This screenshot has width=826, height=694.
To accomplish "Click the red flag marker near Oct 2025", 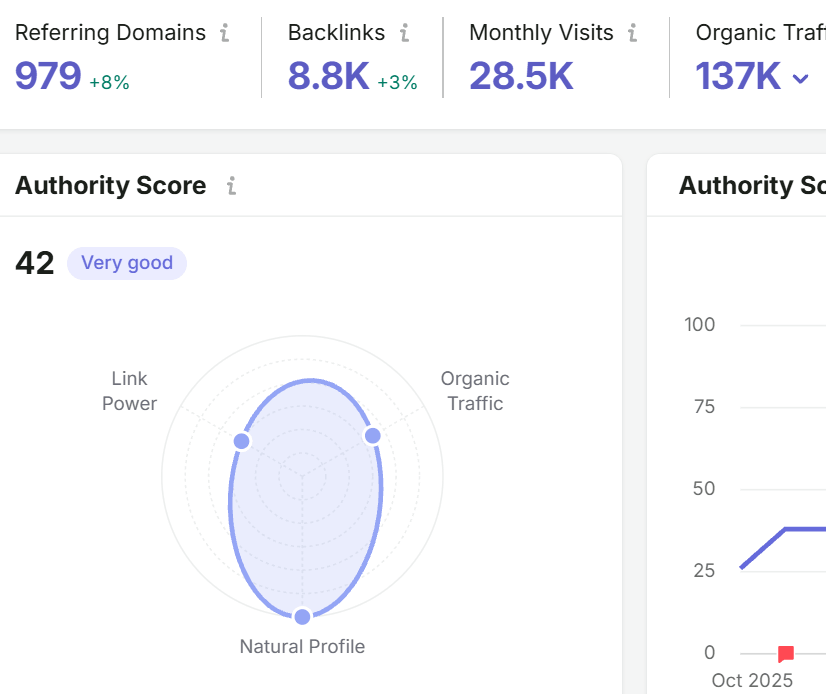I will pos(785,654).
